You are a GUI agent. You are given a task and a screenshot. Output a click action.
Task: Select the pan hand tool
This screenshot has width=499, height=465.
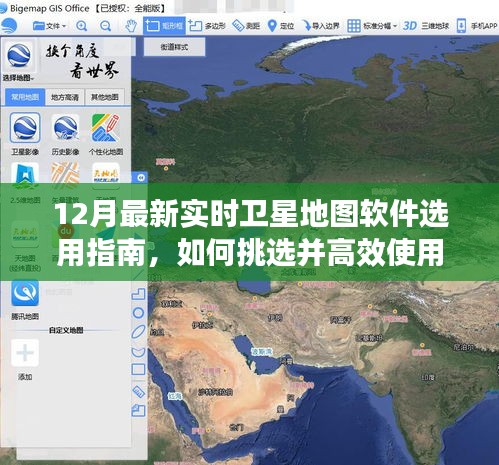(x=131, y=26)
